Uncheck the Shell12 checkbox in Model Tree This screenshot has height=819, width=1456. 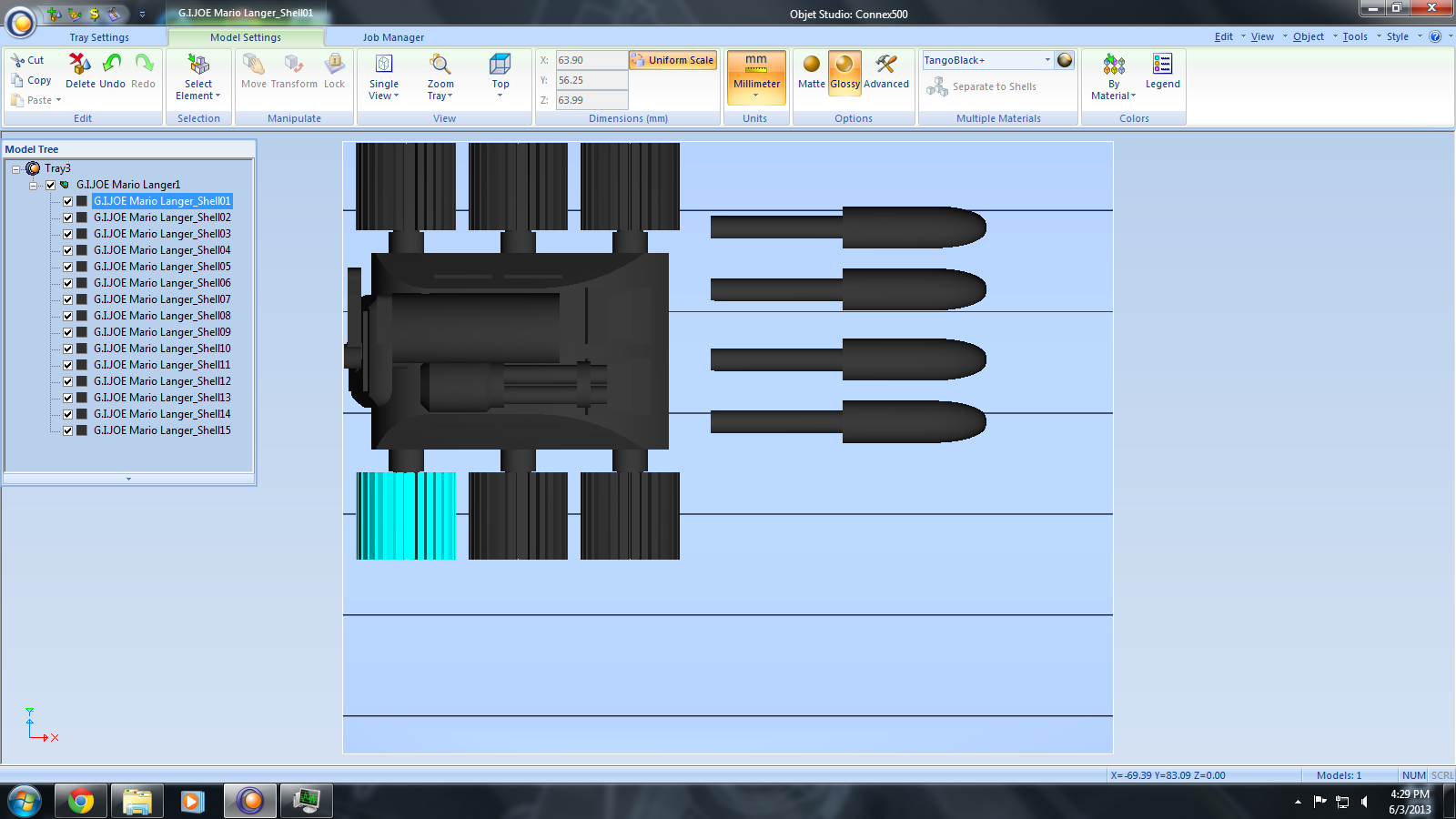tap(67, 381)
